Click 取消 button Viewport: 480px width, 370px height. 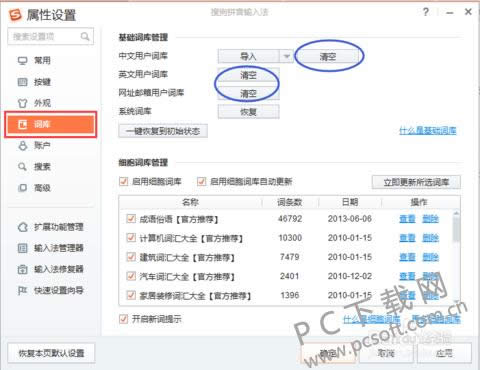(x=386, y=353)
